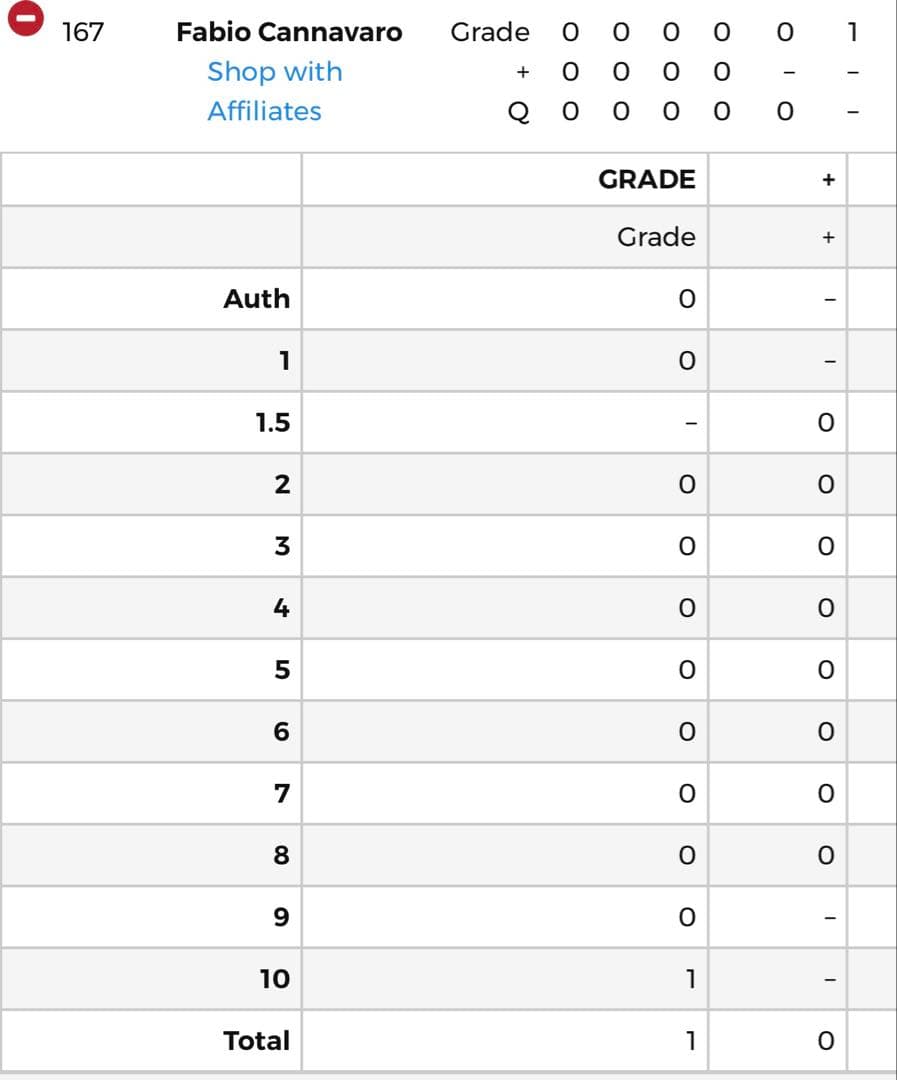Click the plus column value in row 7
897x1080 pixels.
[825, 794]
